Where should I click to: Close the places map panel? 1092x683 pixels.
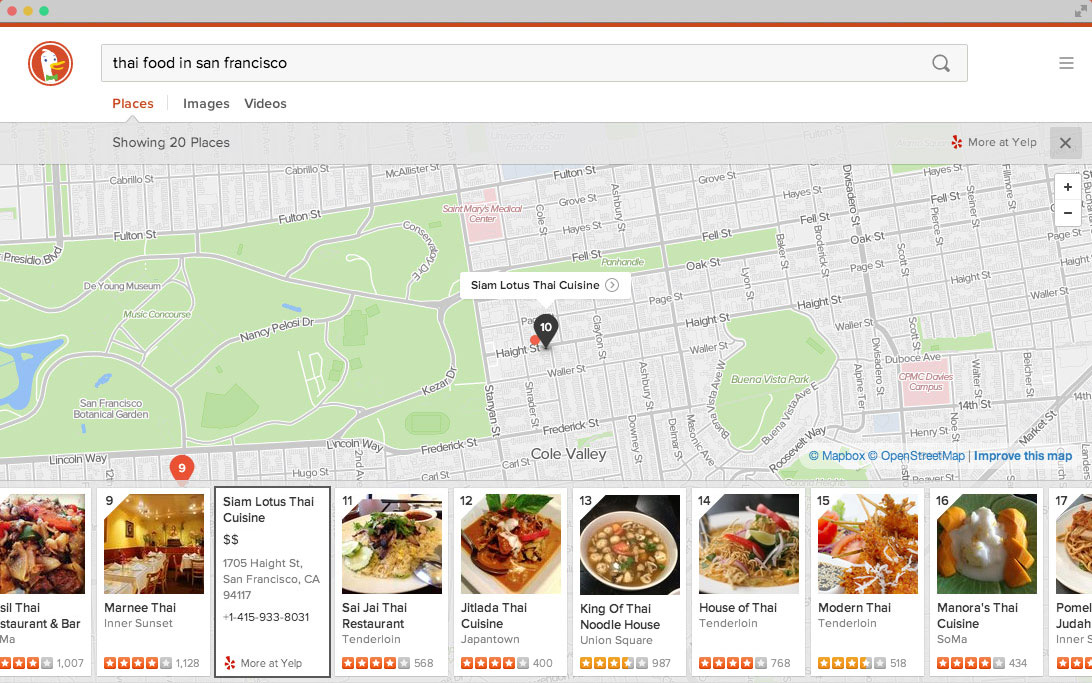[1065, 143]
